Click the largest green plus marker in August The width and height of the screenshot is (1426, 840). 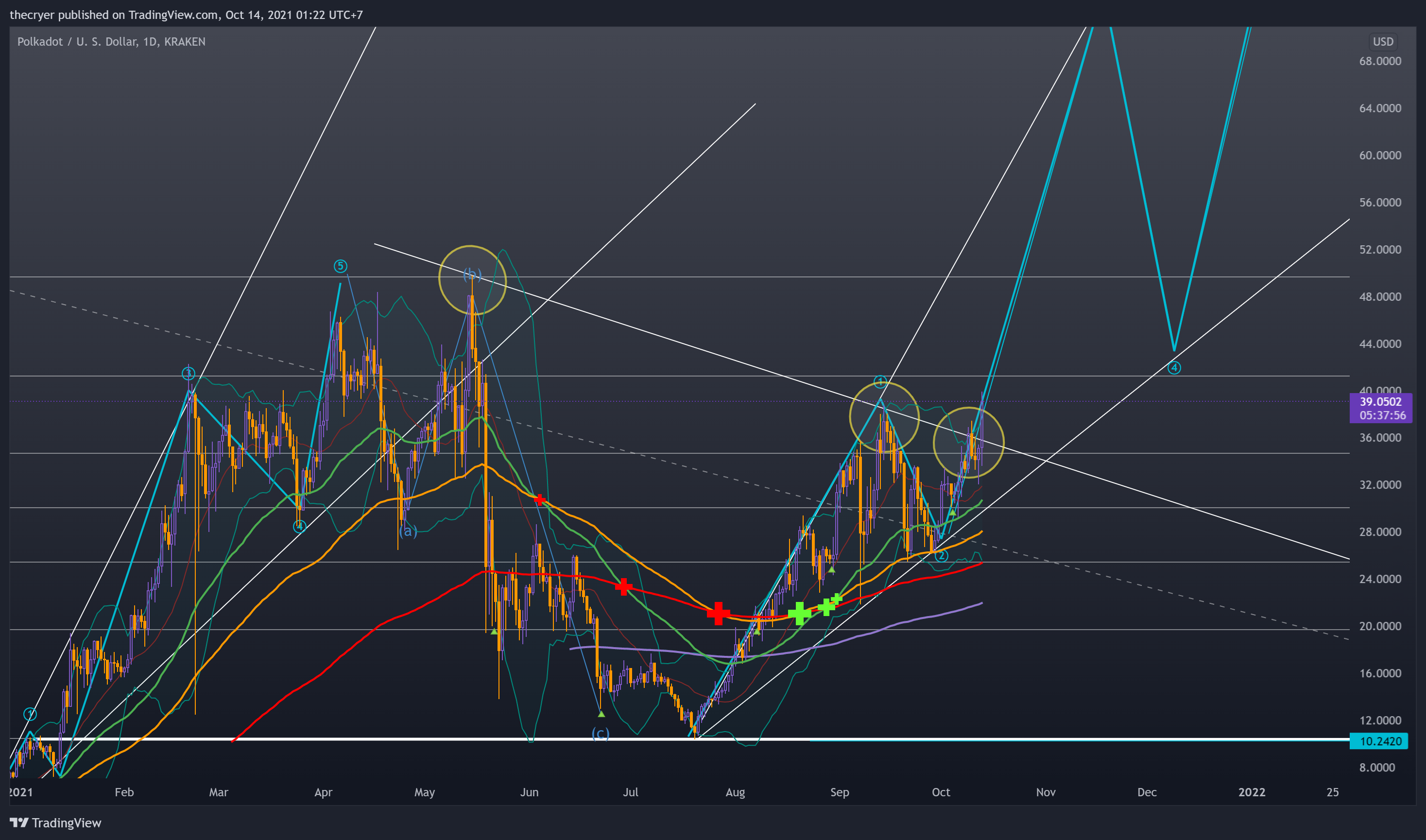[799, 613]
